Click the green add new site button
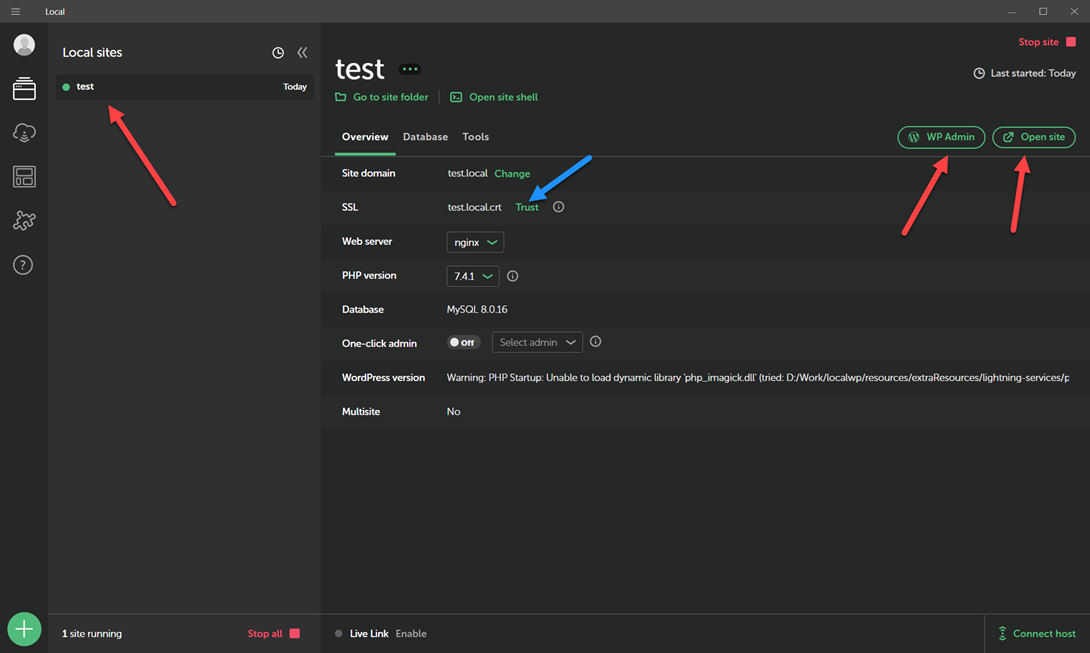Image resolution: width=1090 pixels, height=653 pixels. coord(24,629)
